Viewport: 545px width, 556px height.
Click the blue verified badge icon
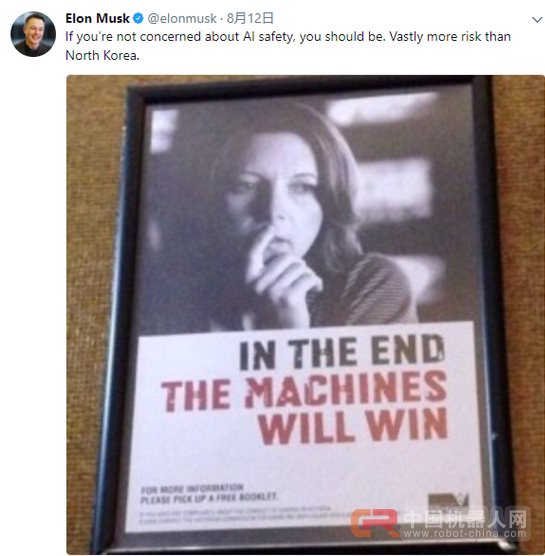(x=138, y=18)
